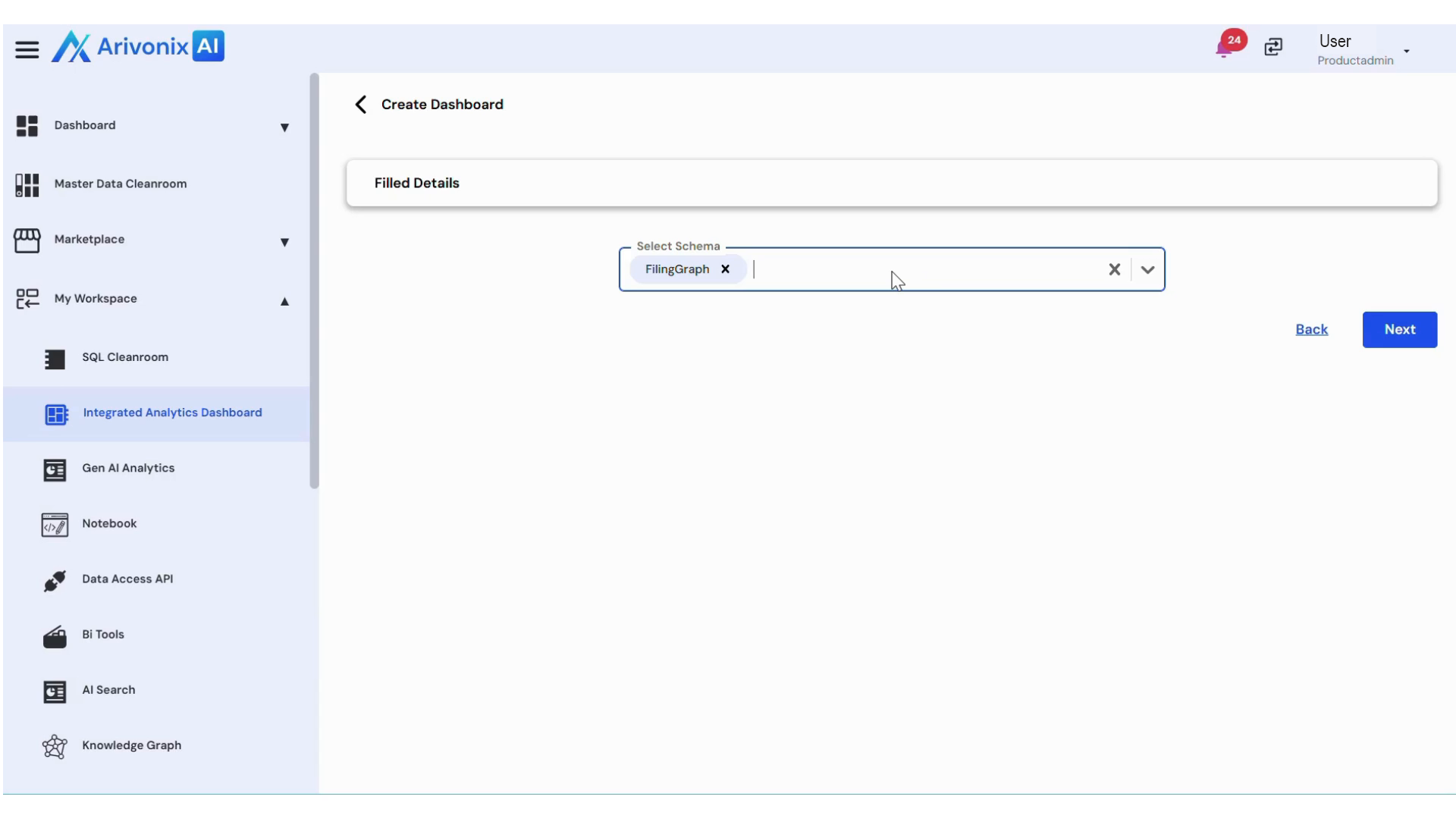1456x819 pixels.
Task: Open the hamburger menu icon
Action: click(27, 50)
